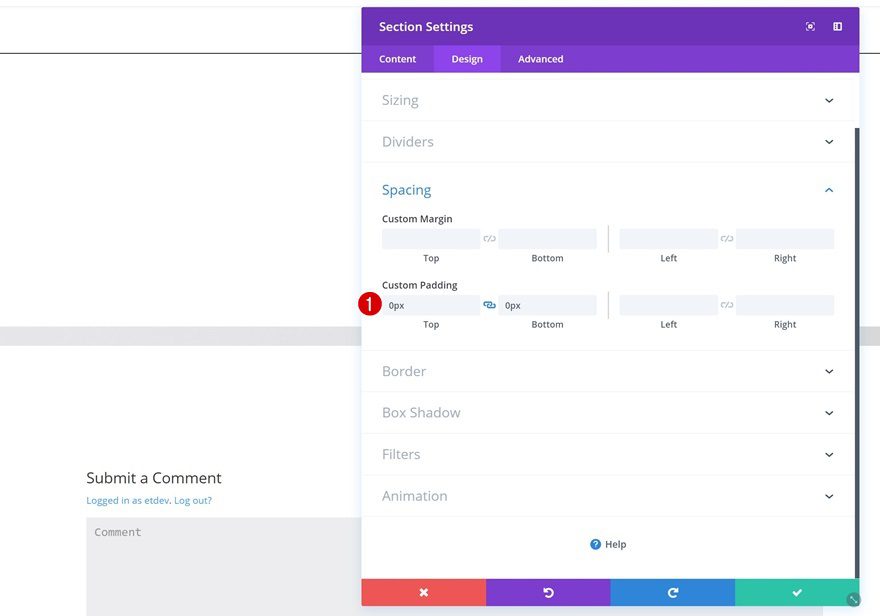Image resolution: width=880 pixels, height=616 pixels.
Task: Click the Log out? link
Action: 193,500
